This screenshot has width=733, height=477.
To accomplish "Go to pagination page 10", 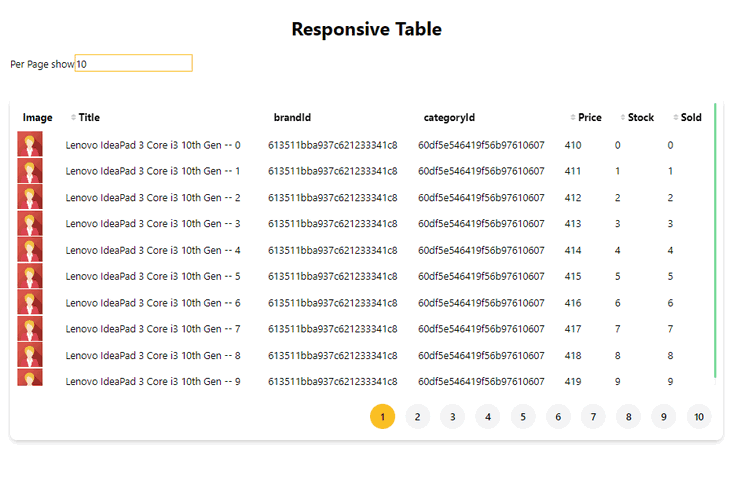I will pyautogui.click(x=699, y=416).
